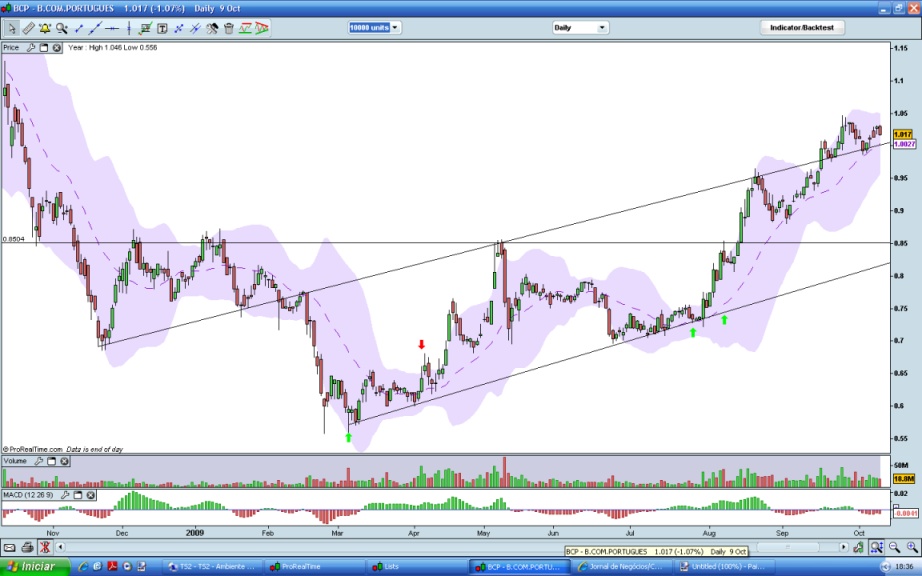Pick the horizontal line tool
The width and height of the screenshot is (922, 576).
click(112, 28)
